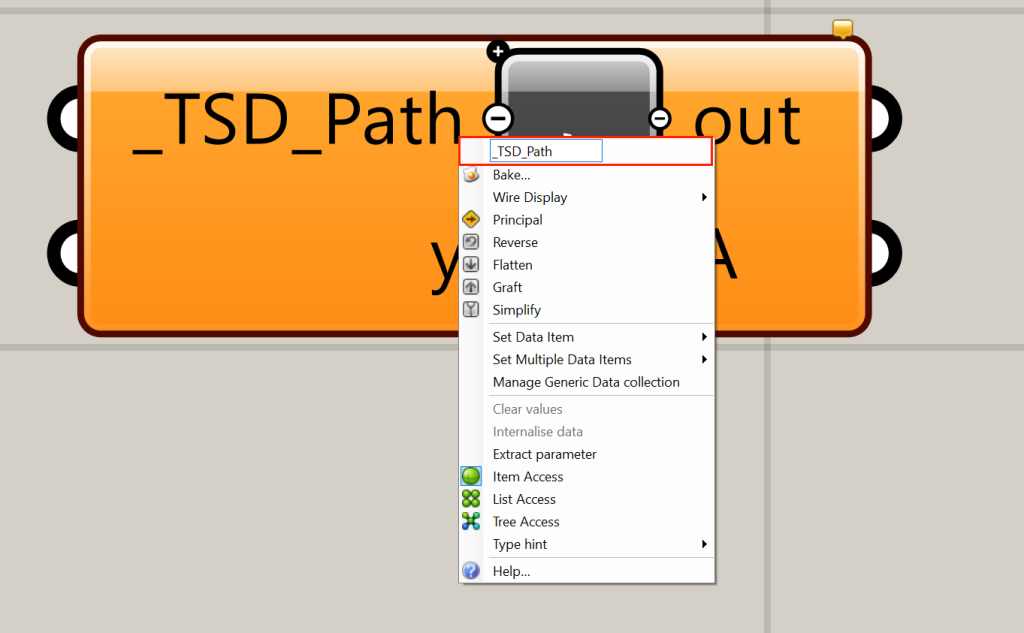
Task: Select Manage Generic Data collection
Action: click(x=585, y=382)
